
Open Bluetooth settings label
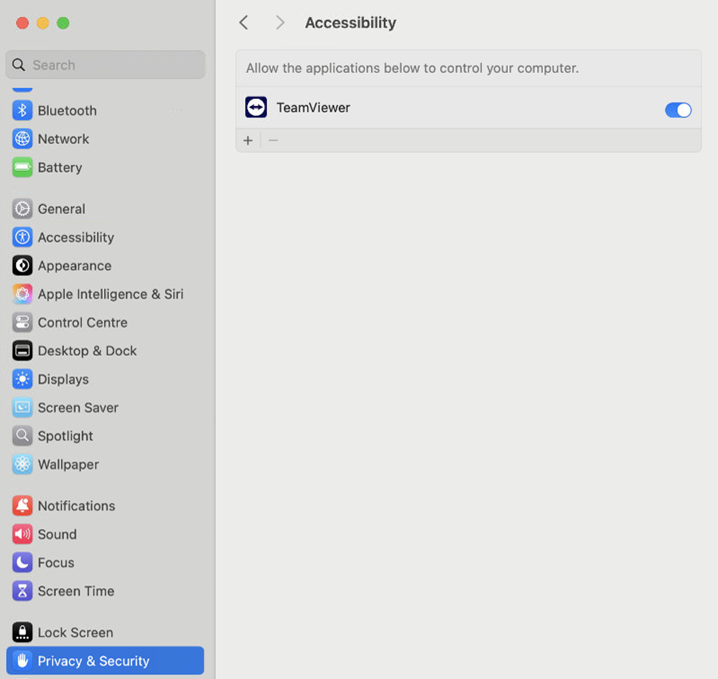pos(67,111)
